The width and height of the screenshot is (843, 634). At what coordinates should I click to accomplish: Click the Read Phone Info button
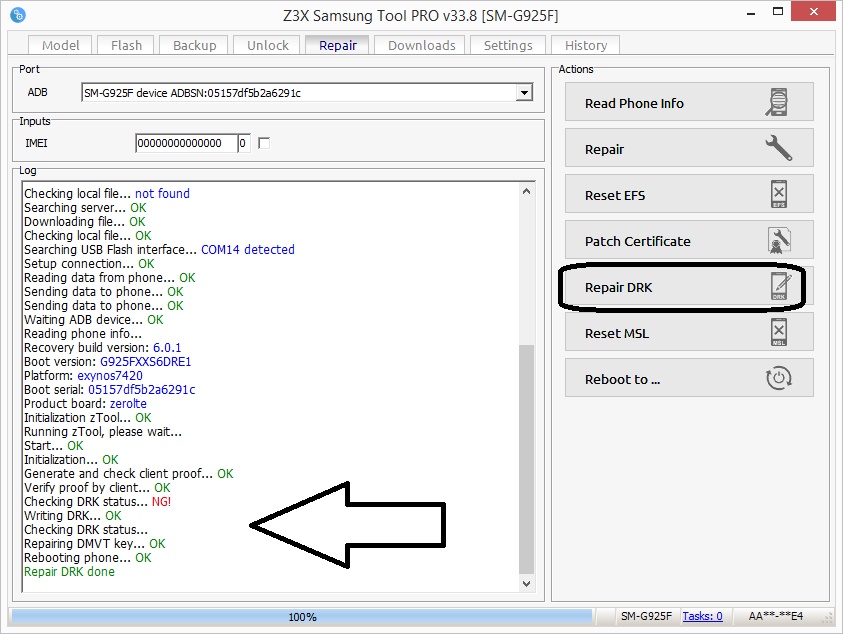tap(689, 102)
